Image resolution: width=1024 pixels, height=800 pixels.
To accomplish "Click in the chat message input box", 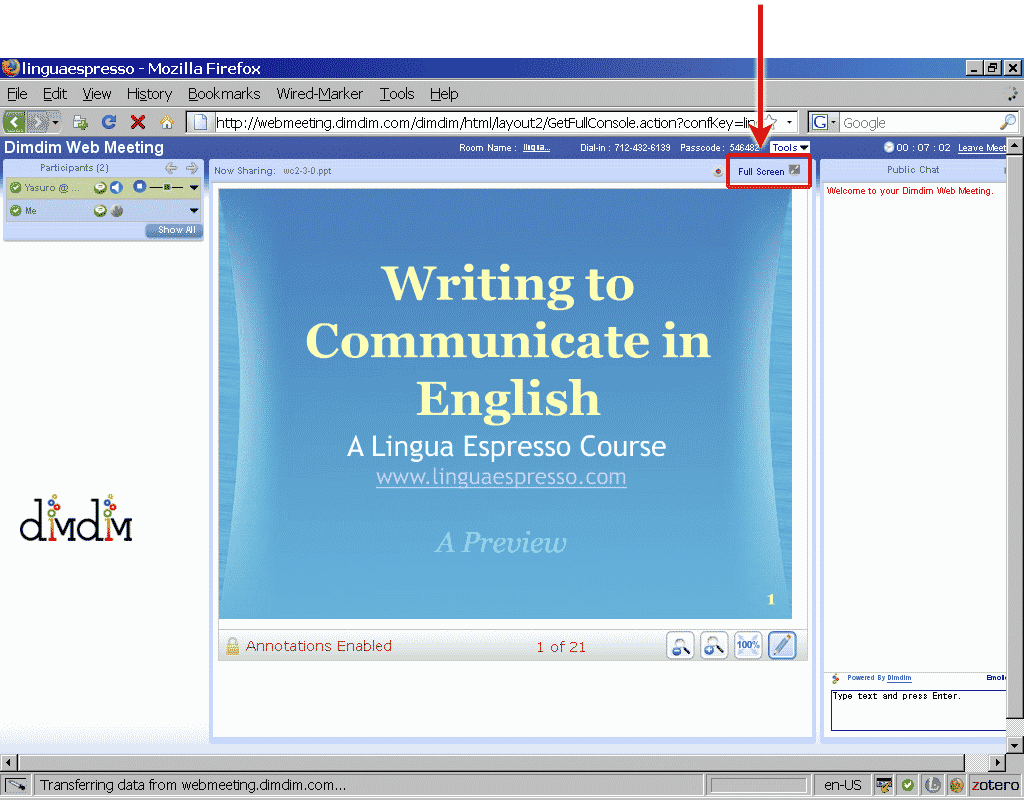I will [918, 710].
